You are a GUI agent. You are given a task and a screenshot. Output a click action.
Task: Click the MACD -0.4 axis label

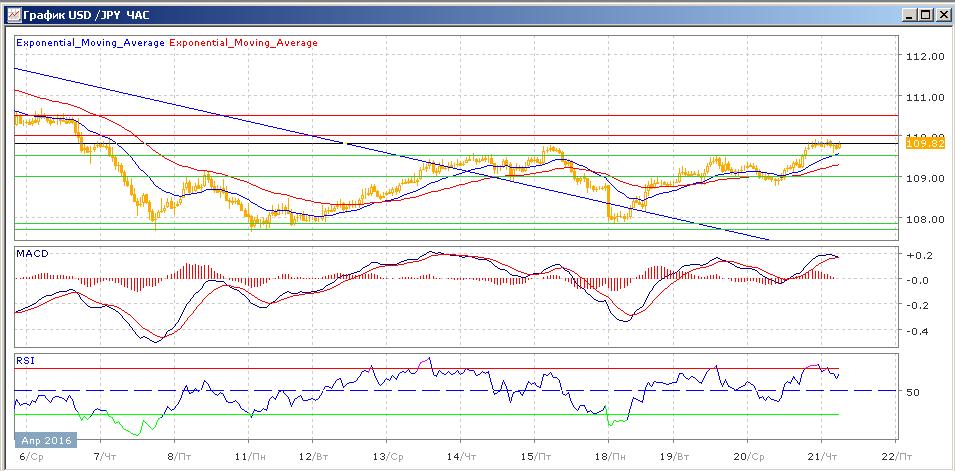(918, 332)
